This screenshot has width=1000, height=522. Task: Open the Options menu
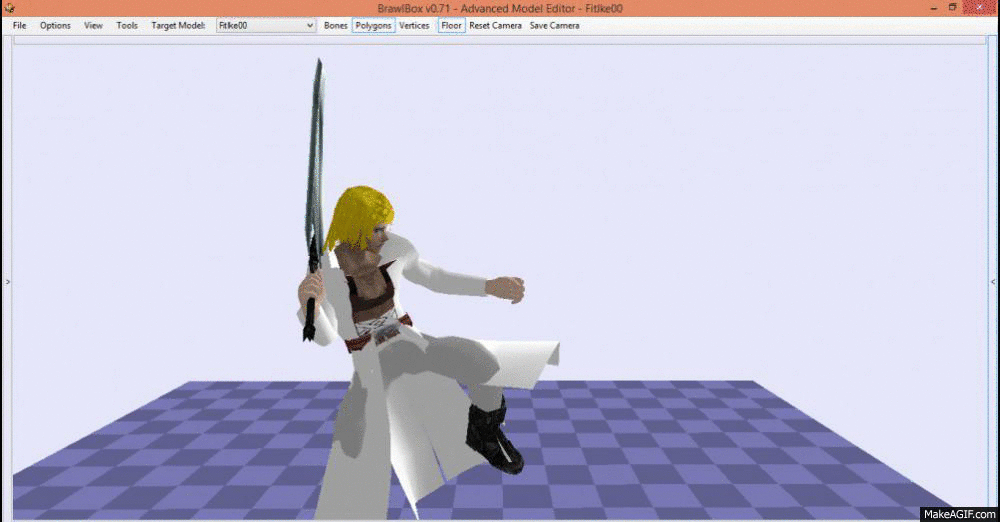55,25
